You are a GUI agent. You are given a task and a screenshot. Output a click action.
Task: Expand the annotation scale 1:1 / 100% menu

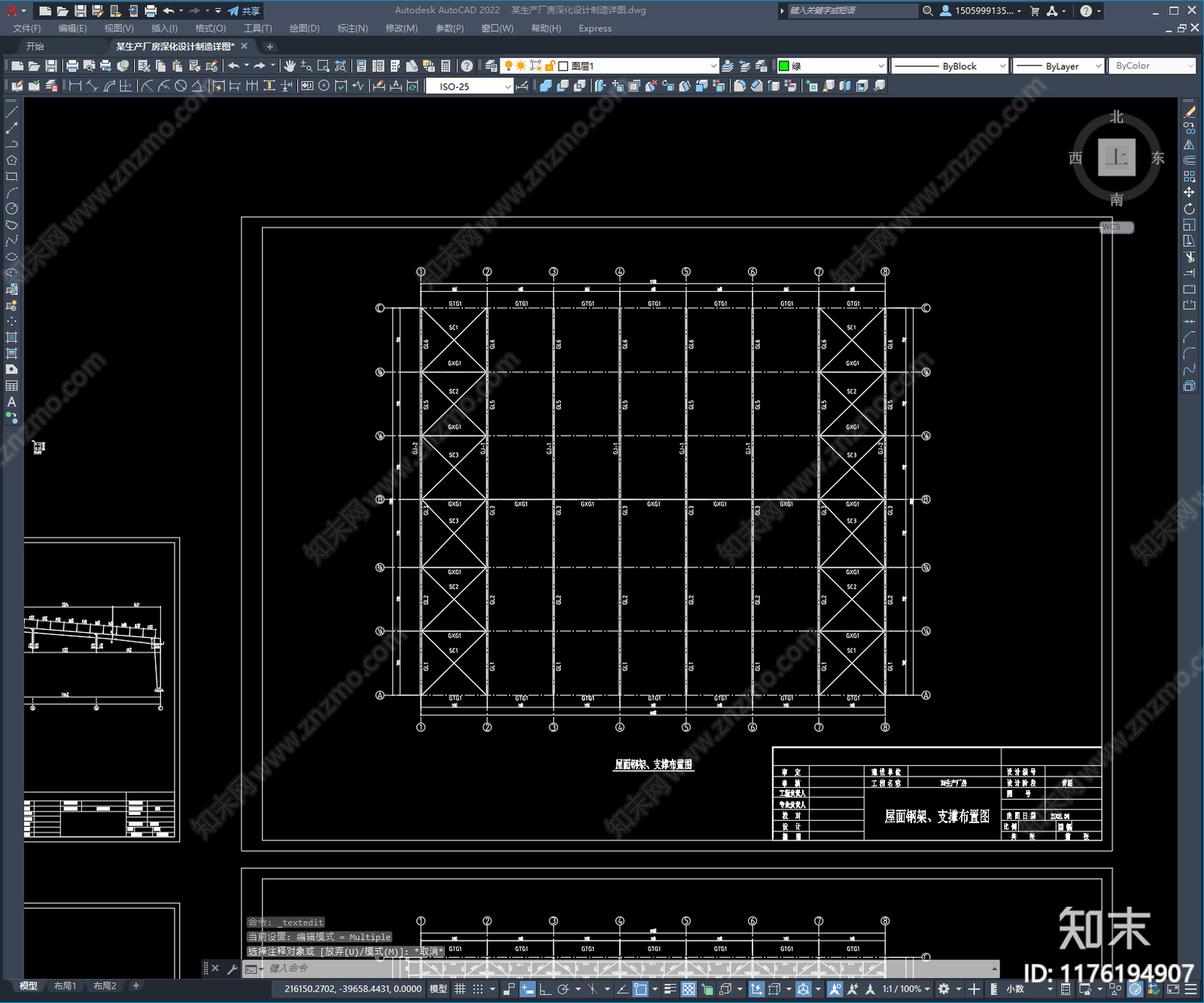point(906,989)
